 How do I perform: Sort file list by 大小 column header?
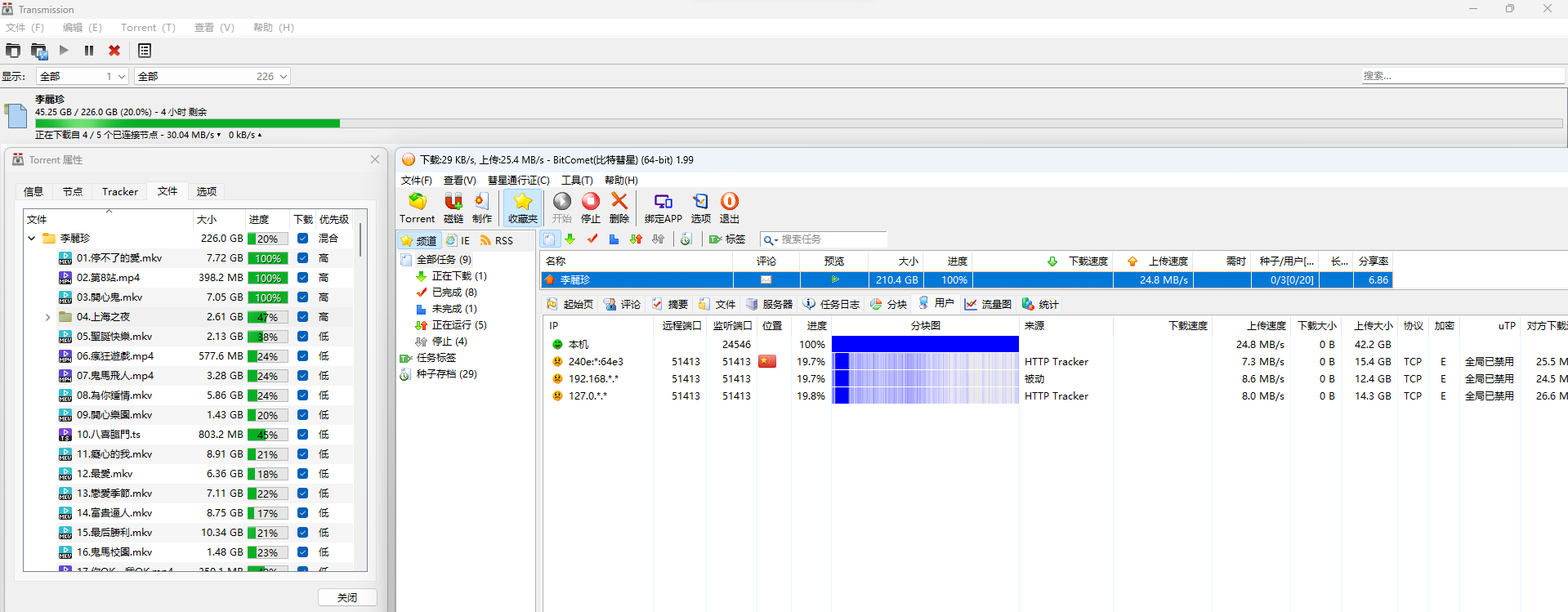click(218, 219)
